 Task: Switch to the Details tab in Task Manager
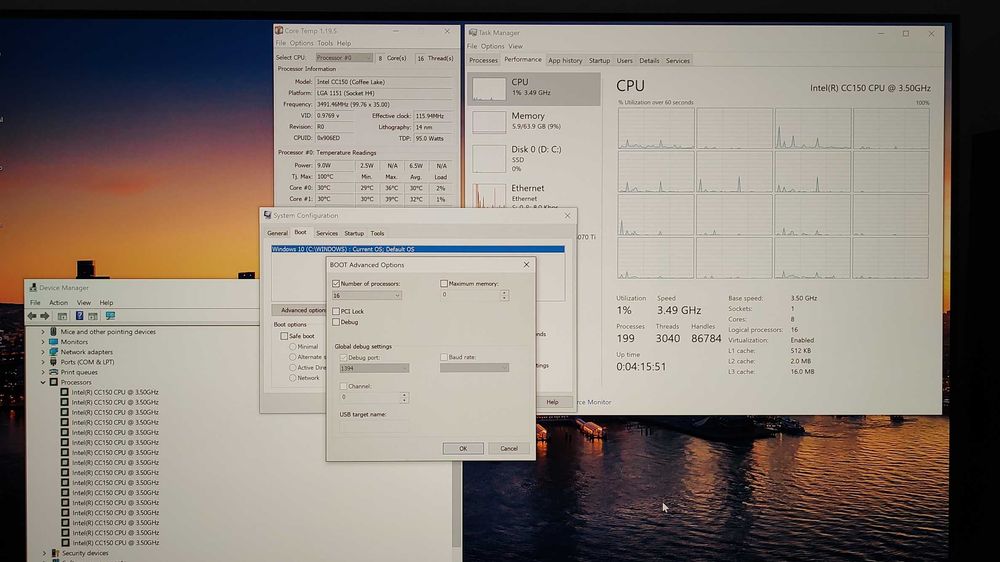[x=649, y=61]
